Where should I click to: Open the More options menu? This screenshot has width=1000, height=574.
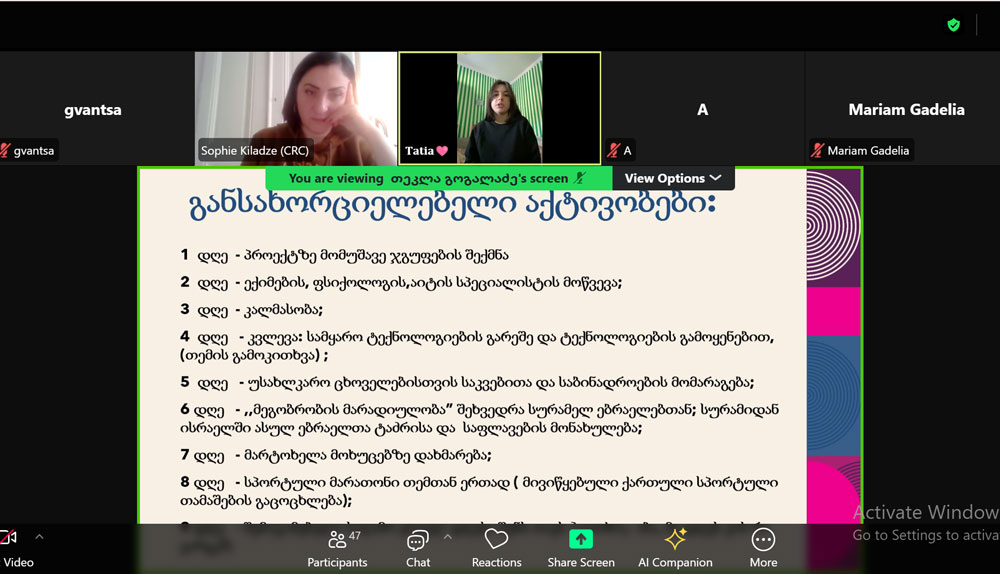pyautogui.click(x=763, y=547)
